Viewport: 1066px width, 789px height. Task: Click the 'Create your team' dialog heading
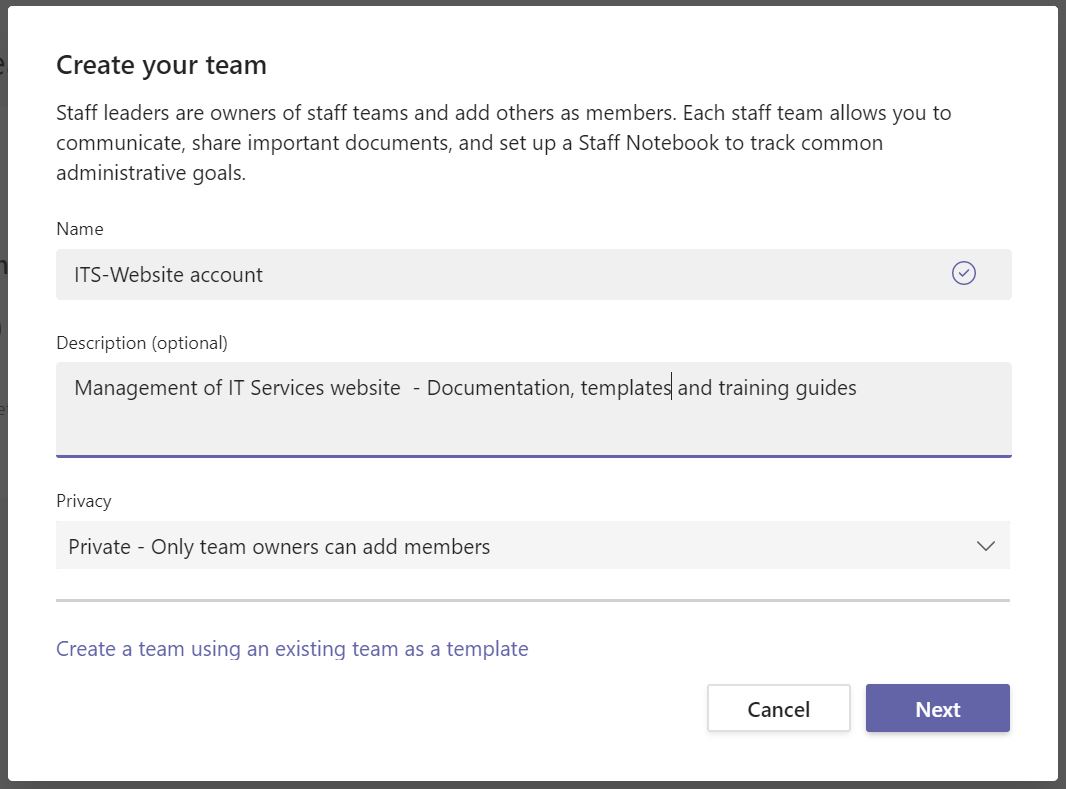tap(161, 64)
